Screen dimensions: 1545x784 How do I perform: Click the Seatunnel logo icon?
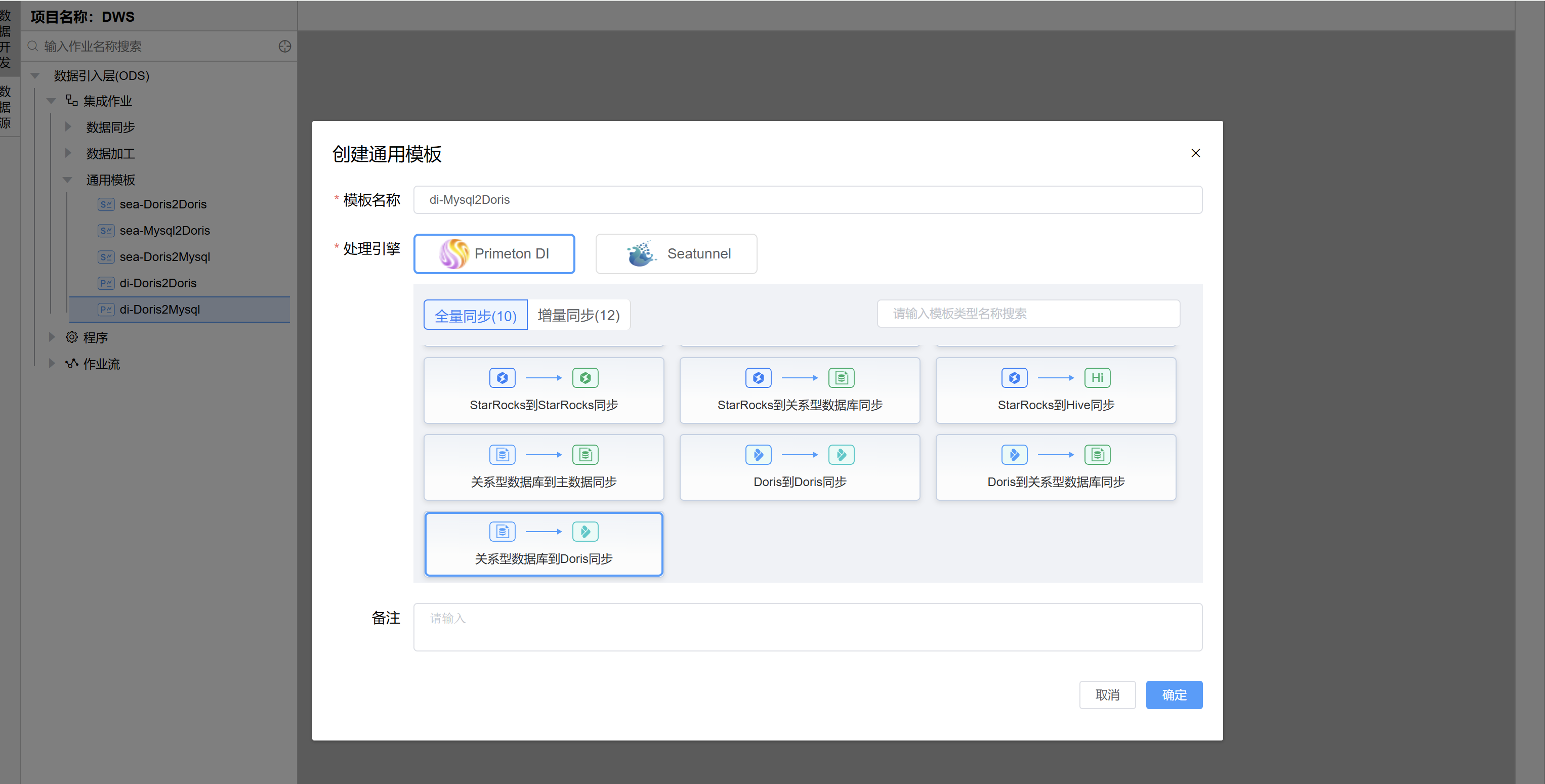click(641, 253)
